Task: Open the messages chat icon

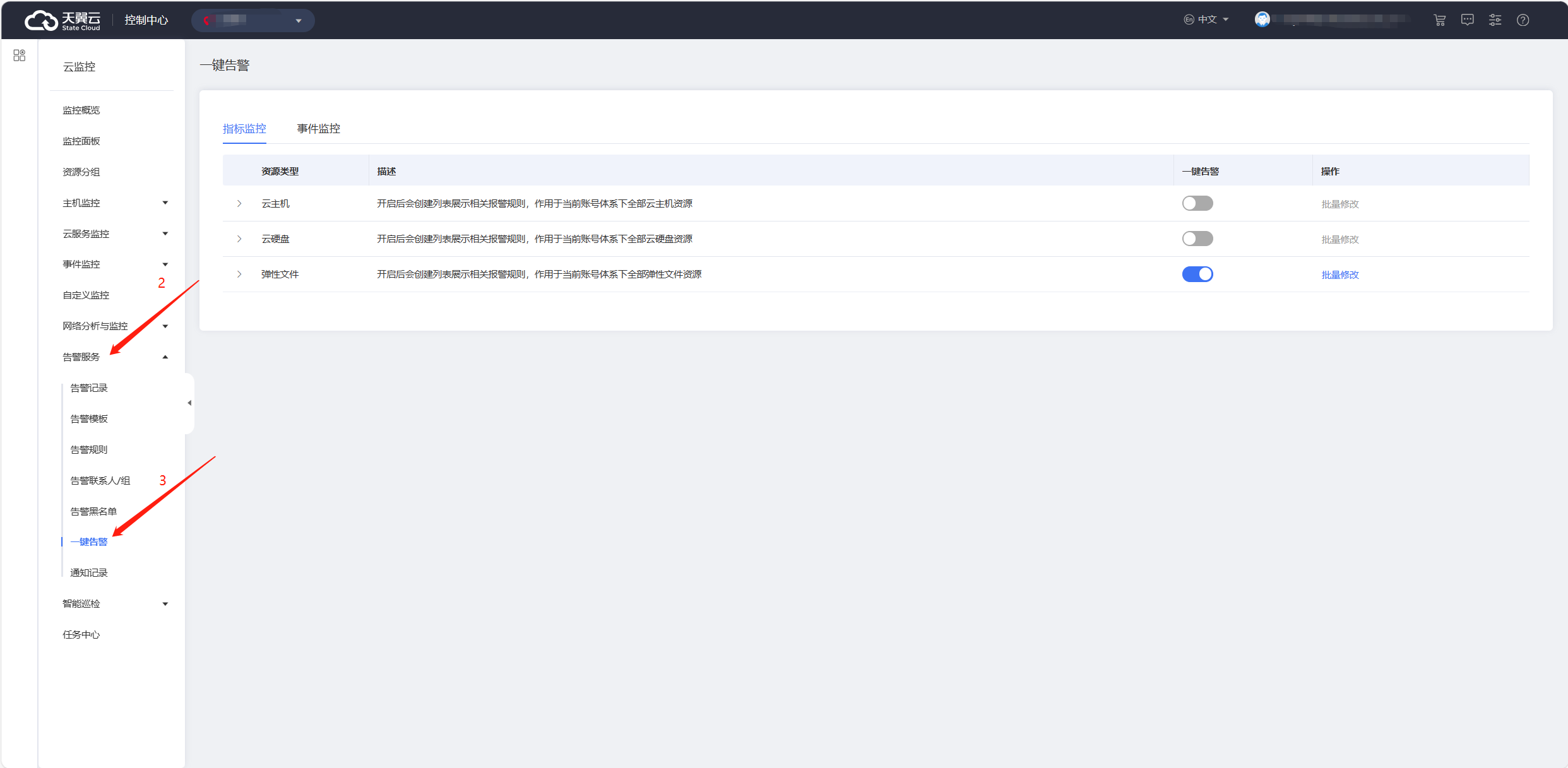Action: coord(1467,20)
